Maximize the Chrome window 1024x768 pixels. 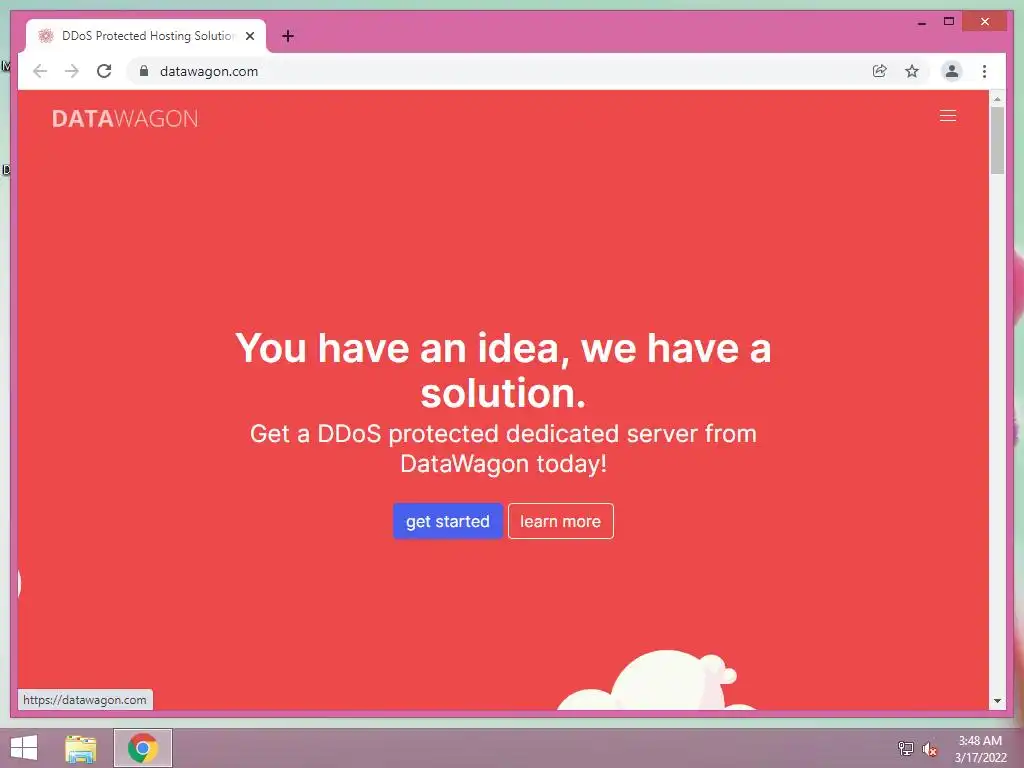949,22
